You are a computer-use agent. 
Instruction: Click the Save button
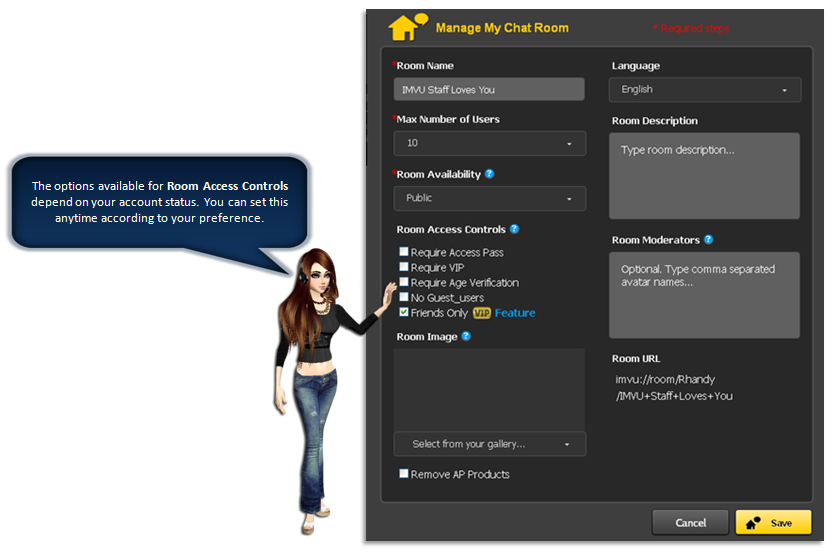point(772,523)
